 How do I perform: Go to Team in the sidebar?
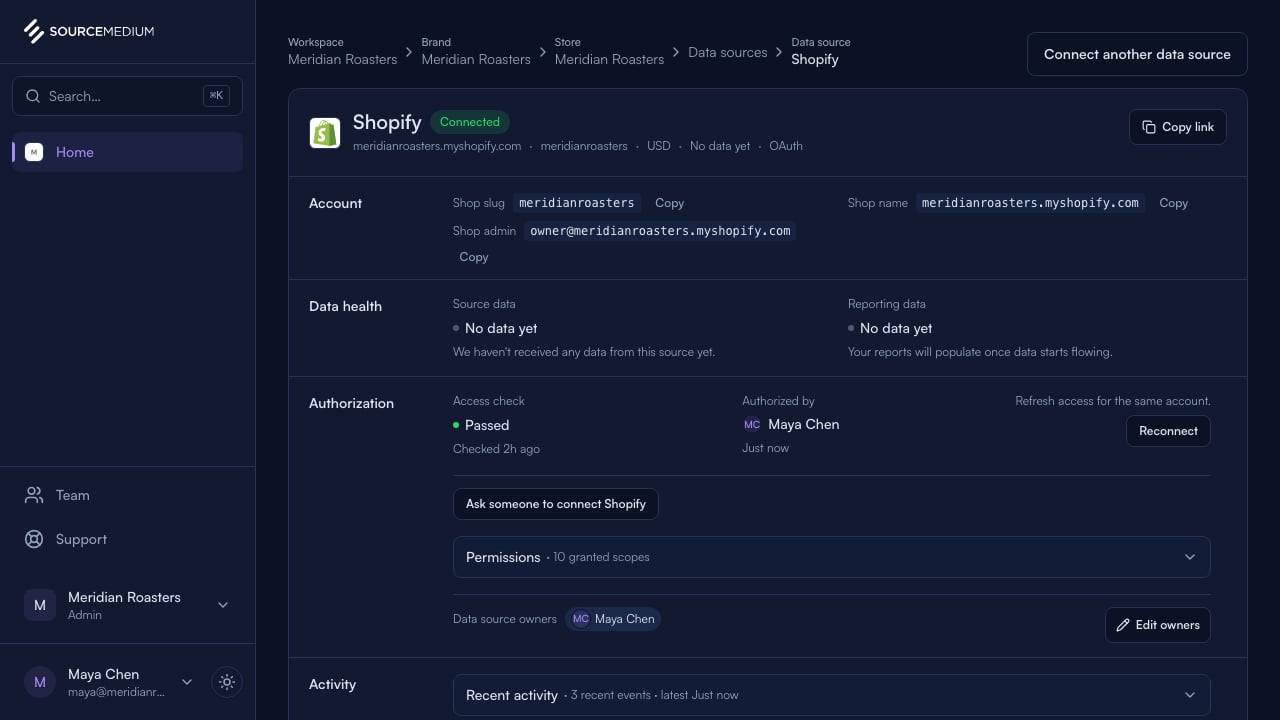(x=127, y=495)
